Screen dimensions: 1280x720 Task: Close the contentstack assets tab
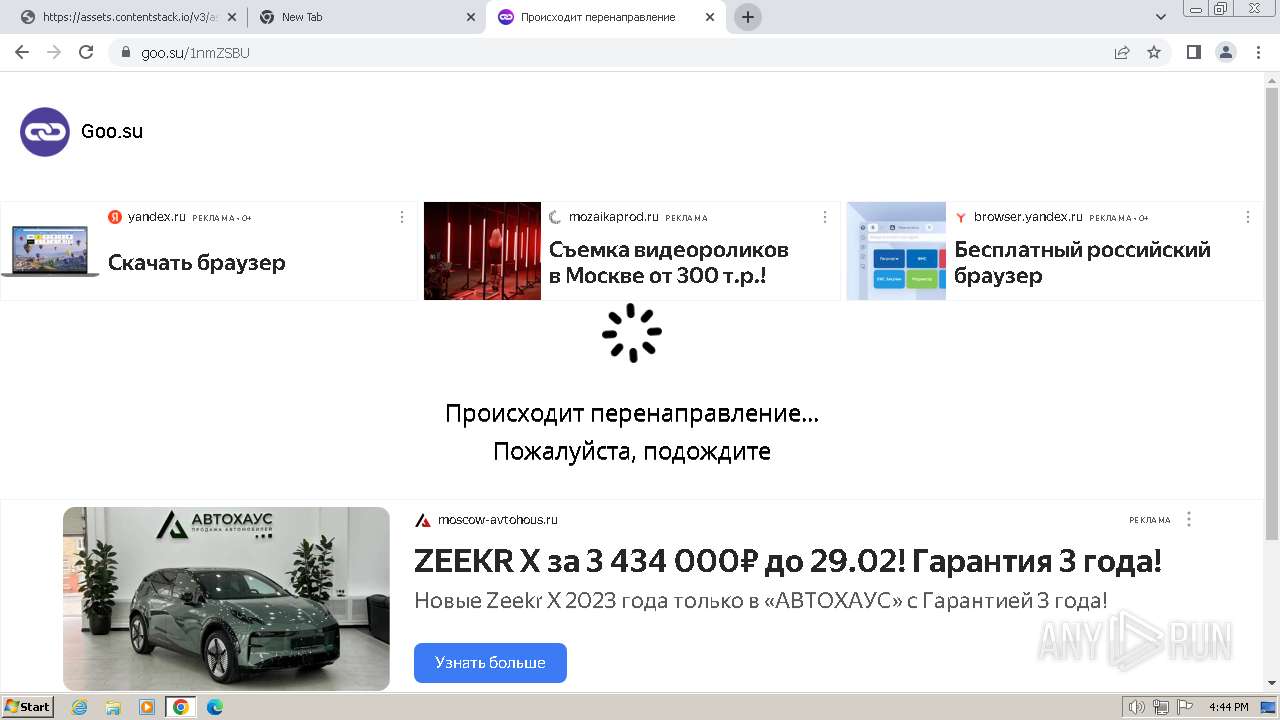click(x=231, y=17)
